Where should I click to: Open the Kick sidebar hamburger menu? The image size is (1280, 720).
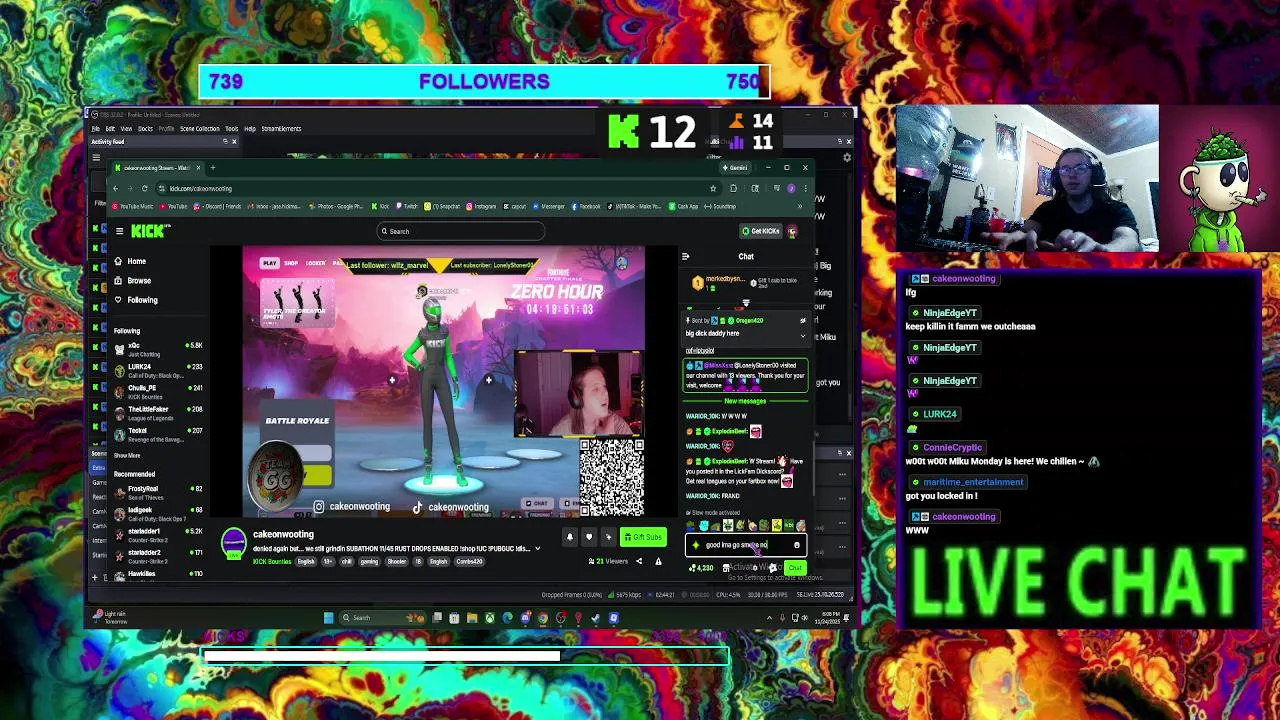[119, 231]
